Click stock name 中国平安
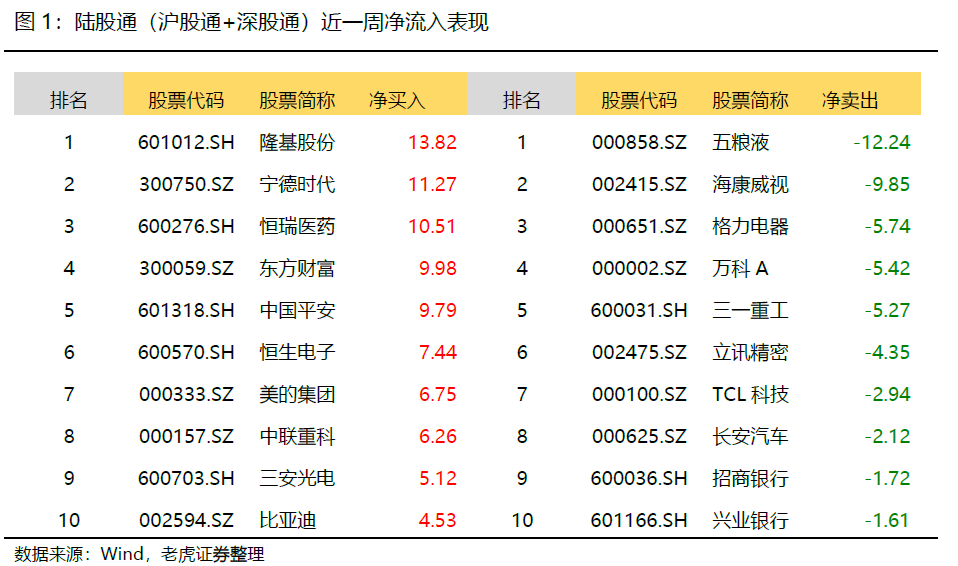The image size is (958, 566). (297, 311)
